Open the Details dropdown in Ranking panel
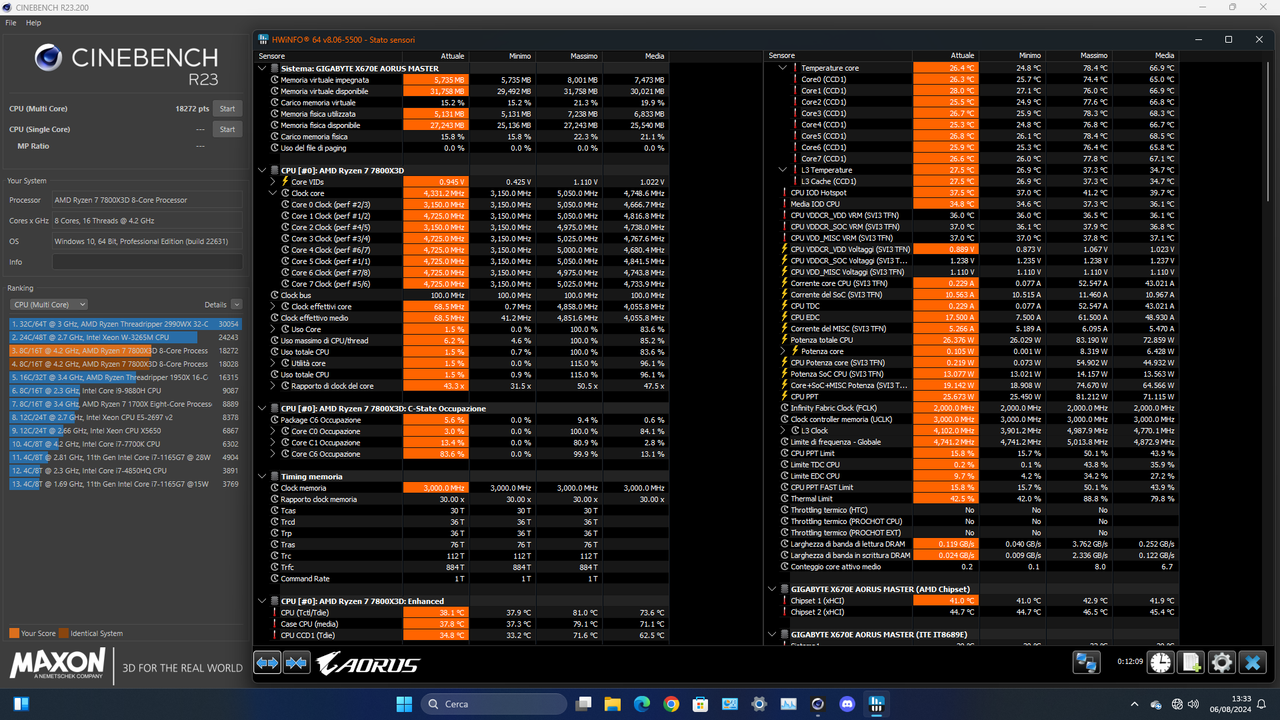The height and width of the screenshot is (720, 1280). [x=235, y=304]
